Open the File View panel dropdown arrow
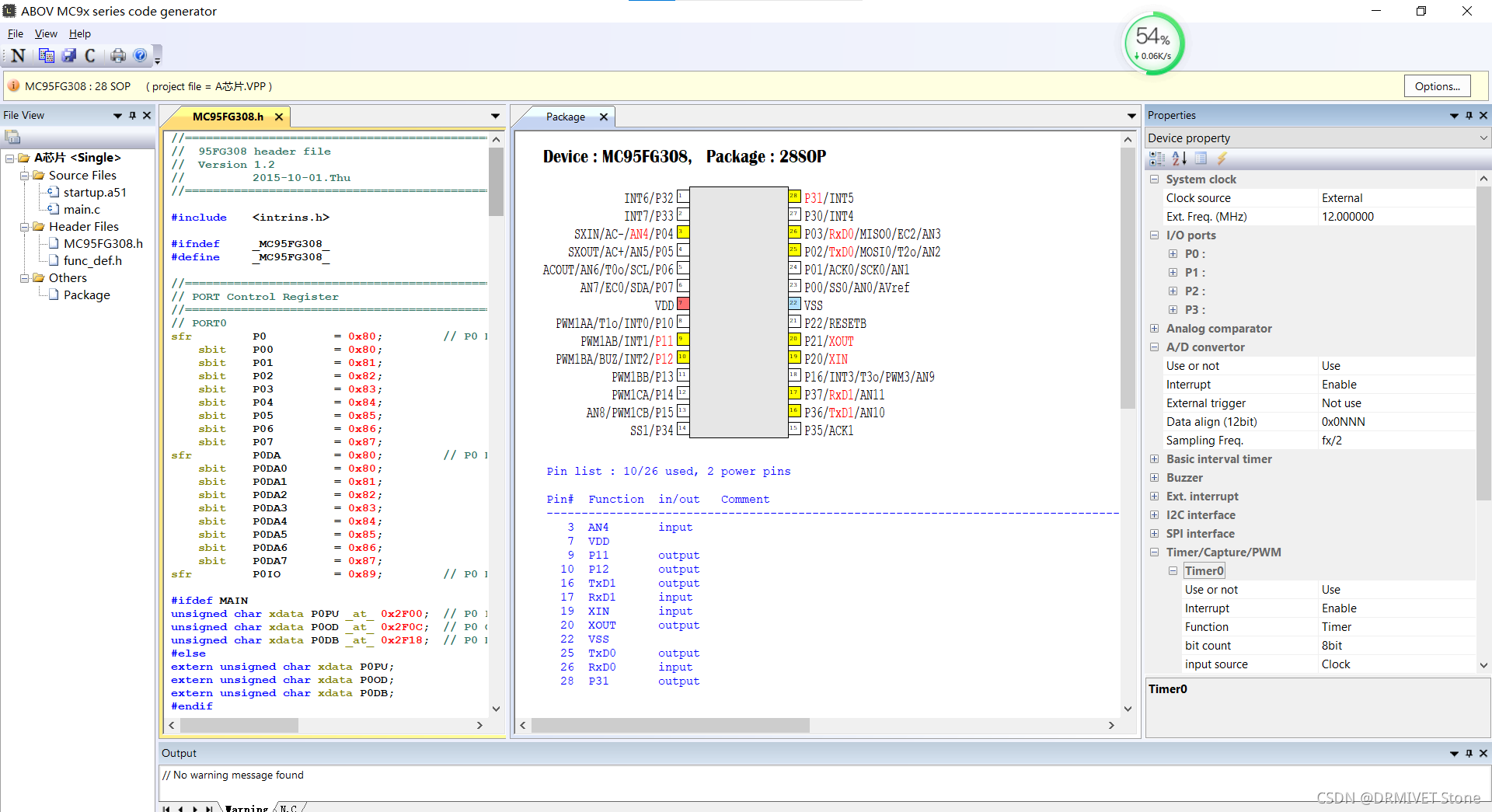The image size is (1492, 812). tap(117, 116)
